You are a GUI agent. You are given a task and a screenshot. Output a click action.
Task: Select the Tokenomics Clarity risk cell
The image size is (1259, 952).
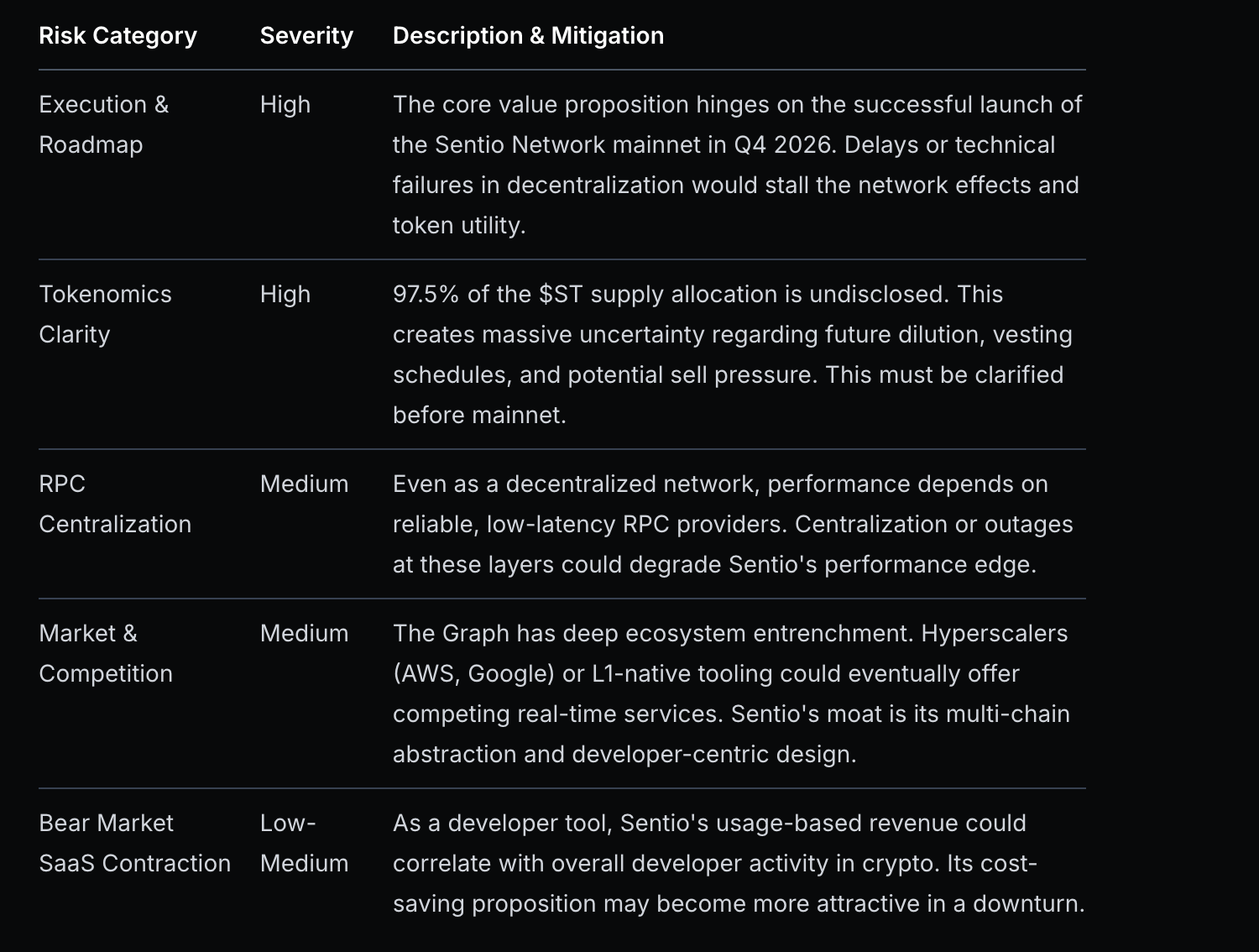tap(105, 314)
